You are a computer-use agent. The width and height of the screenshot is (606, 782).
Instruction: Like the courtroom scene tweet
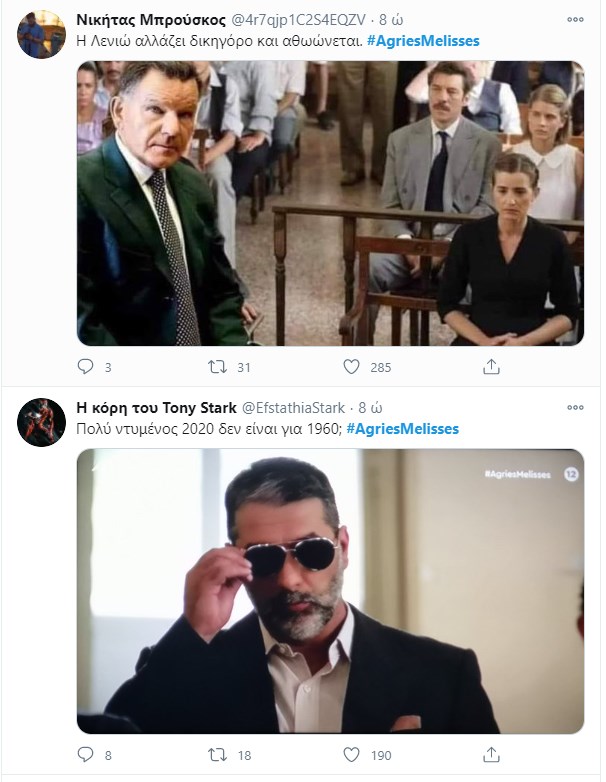(x=352, y=367)
